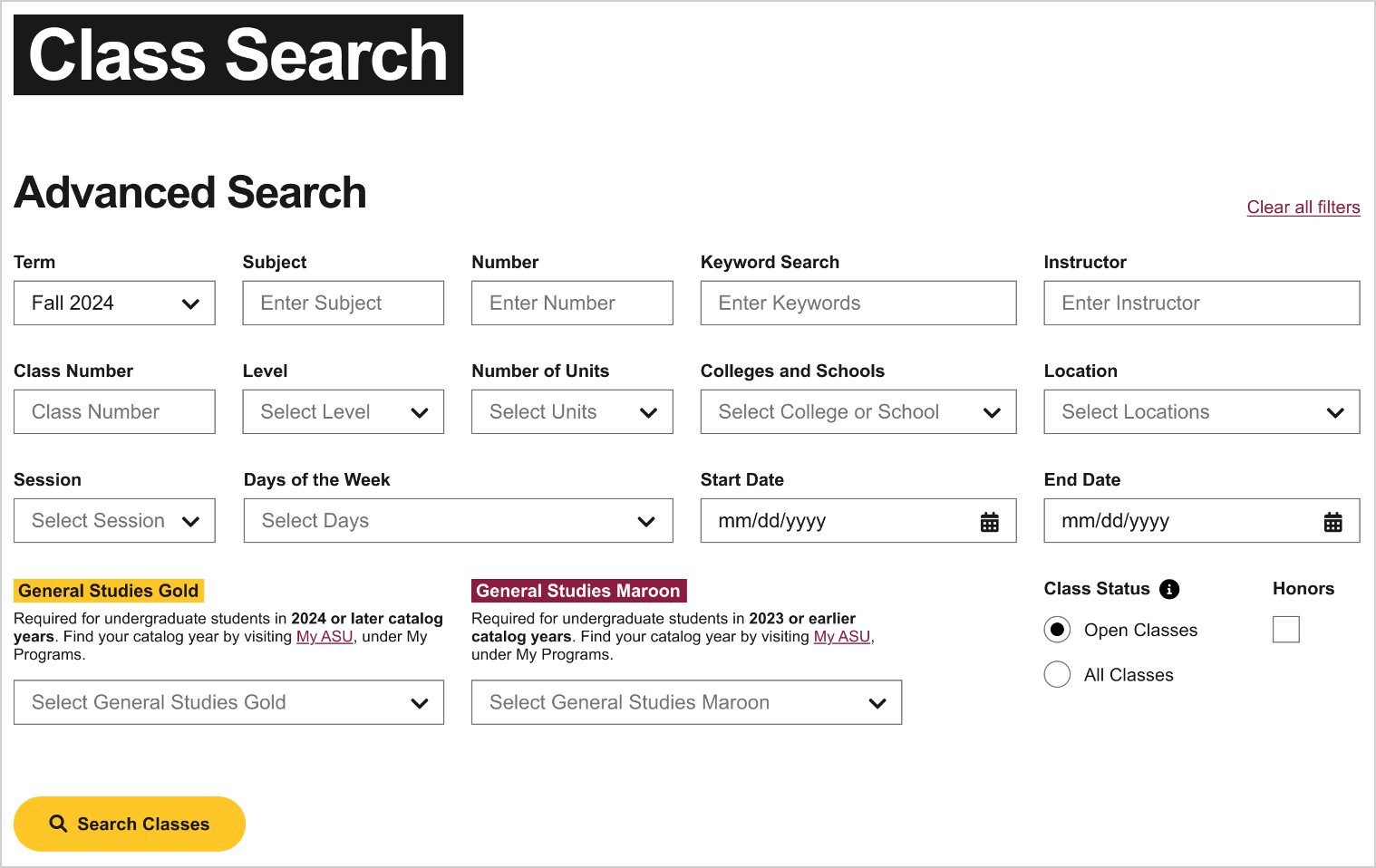Open the End Date calendar picker icon
Image resolution: width=1376 pixels, height=868 pixels.
[x=1332, y=521]
